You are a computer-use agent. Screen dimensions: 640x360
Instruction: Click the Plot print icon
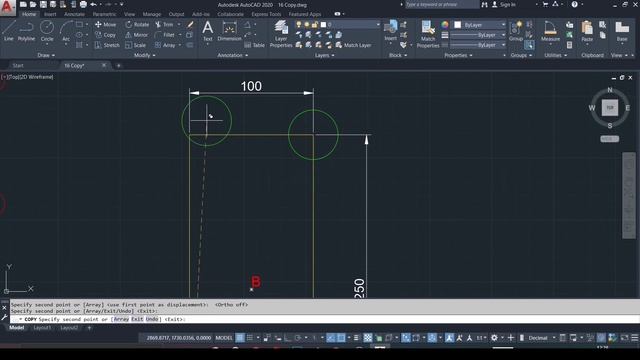coord(83,4)
